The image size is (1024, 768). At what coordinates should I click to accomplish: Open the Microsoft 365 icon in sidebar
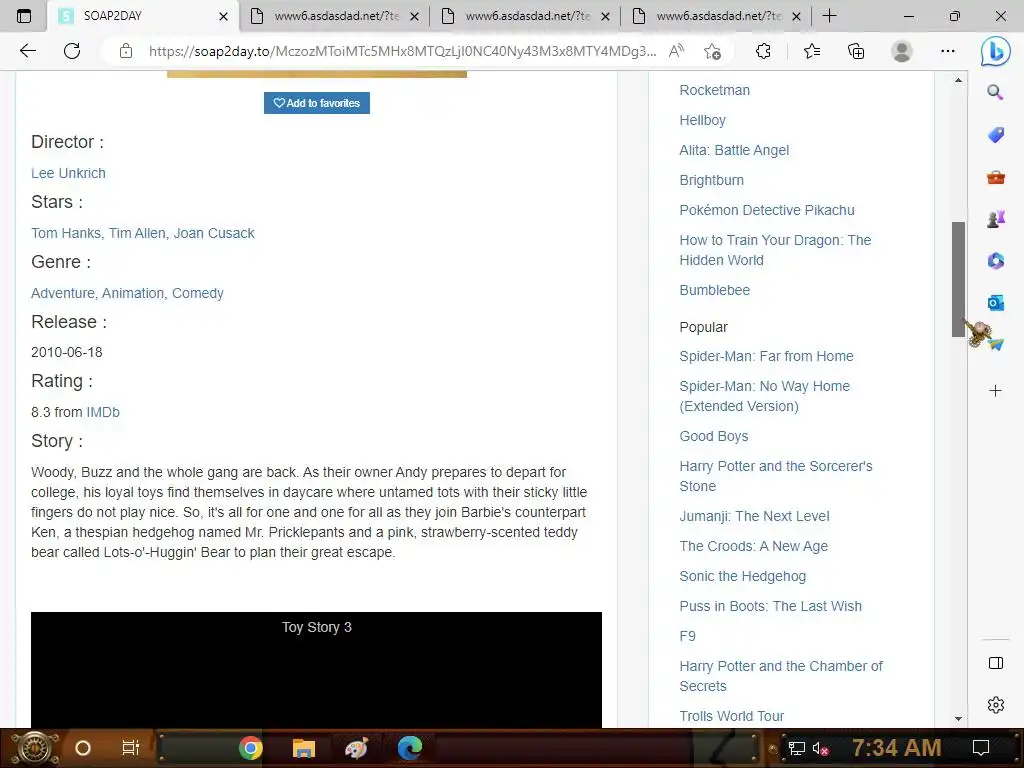(x=995, y=261)
